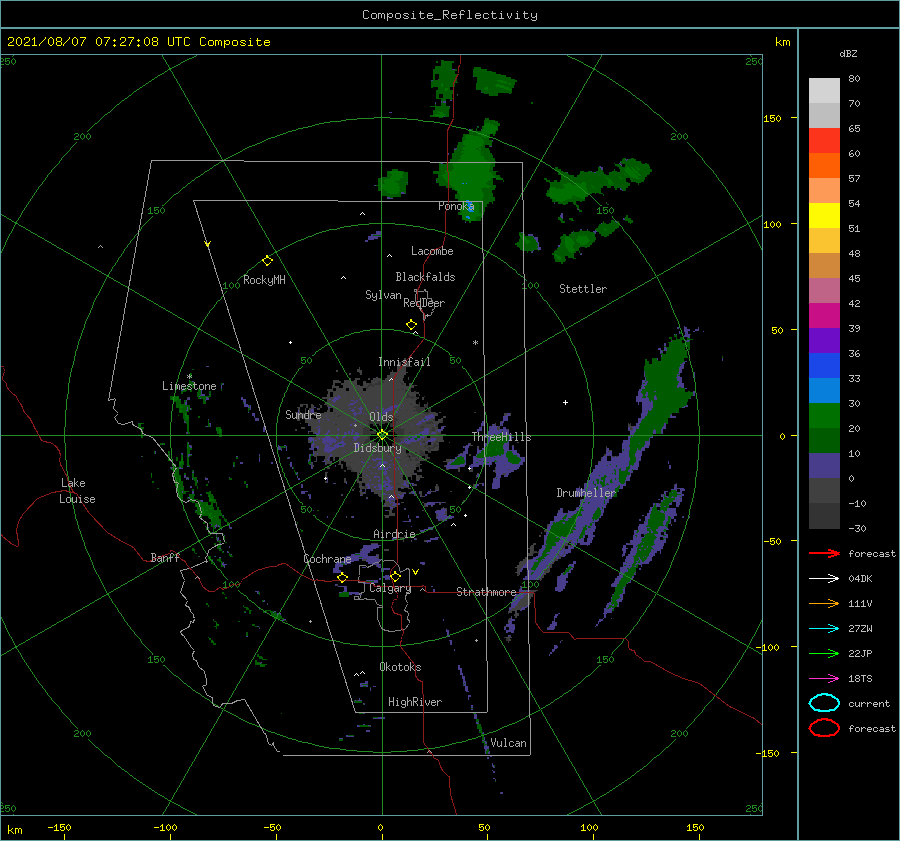
Task: Select the 65-70 dBZ gray swatch
Action: click(824, 115)
